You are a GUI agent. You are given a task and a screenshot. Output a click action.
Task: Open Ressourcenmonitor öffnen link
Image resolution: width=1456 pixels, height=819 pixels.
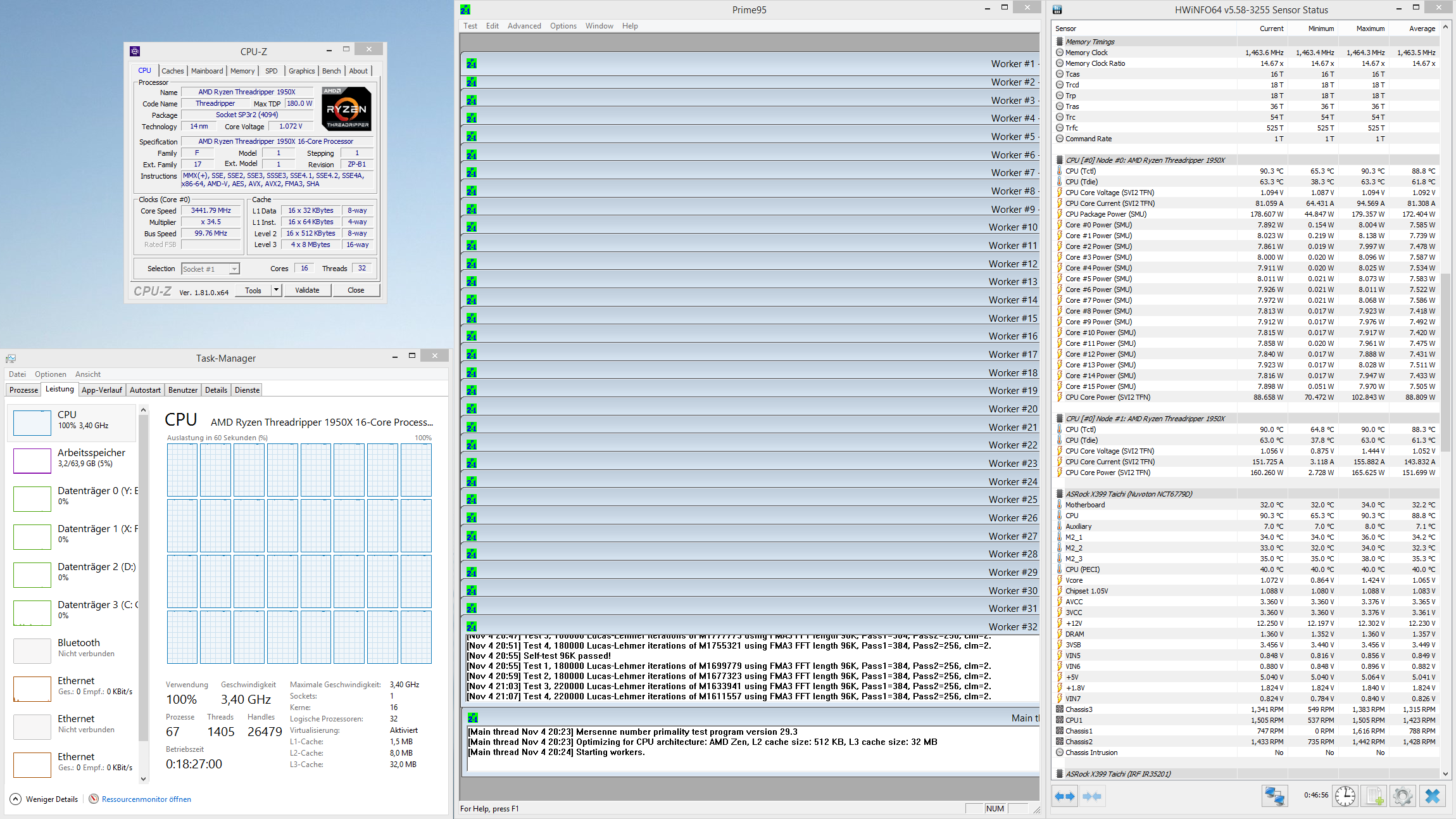tap(146, 799)
